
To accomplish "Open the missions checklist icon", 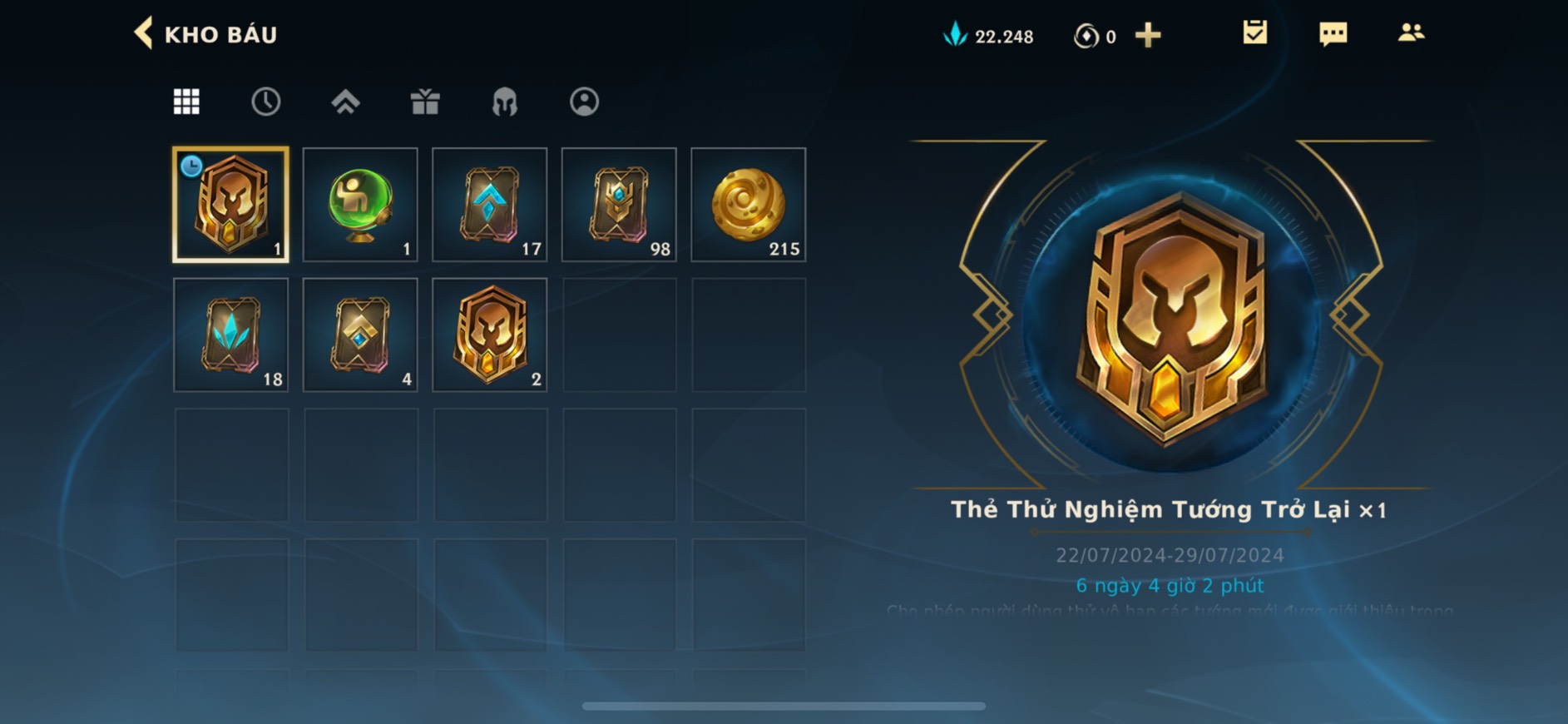I will click(1254, 32).
